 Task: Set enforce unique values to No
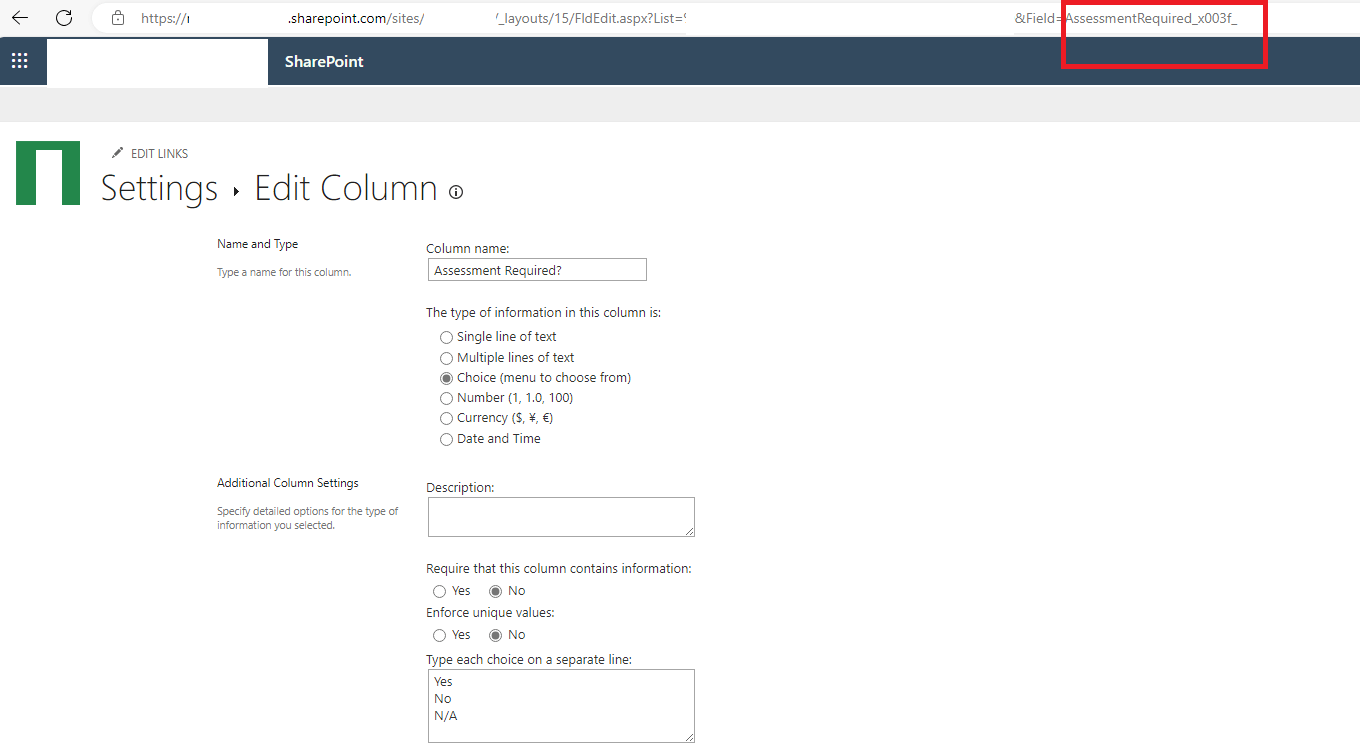tap(495, 635)
